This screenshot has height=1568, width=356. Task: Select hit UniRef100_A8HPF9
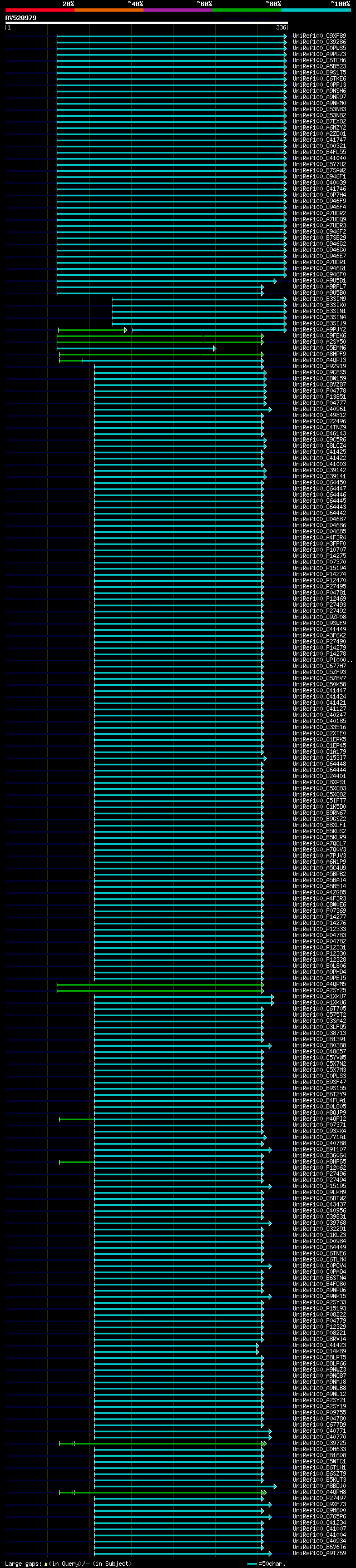pos(319,354)
